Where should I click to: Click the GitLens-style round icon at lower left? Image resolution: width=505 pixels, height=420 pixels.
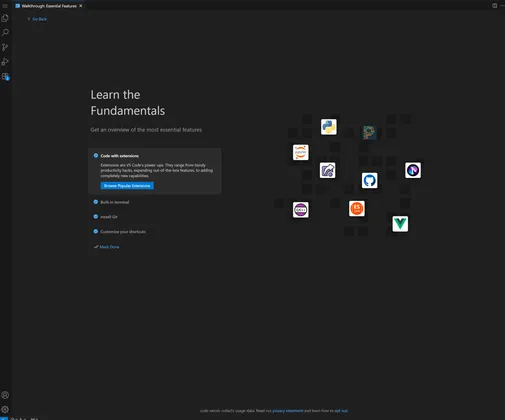pos(301,210)
